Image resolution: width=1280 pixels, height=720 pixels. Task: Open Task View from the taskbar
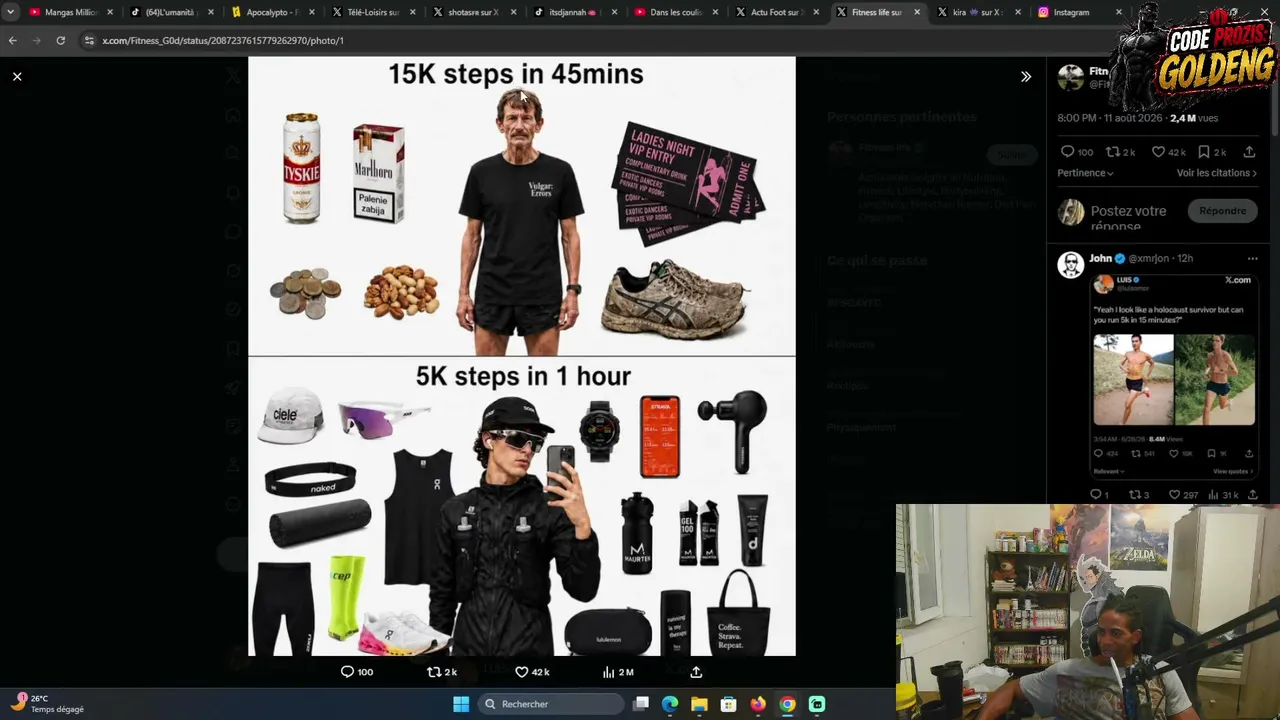(641, 704)
